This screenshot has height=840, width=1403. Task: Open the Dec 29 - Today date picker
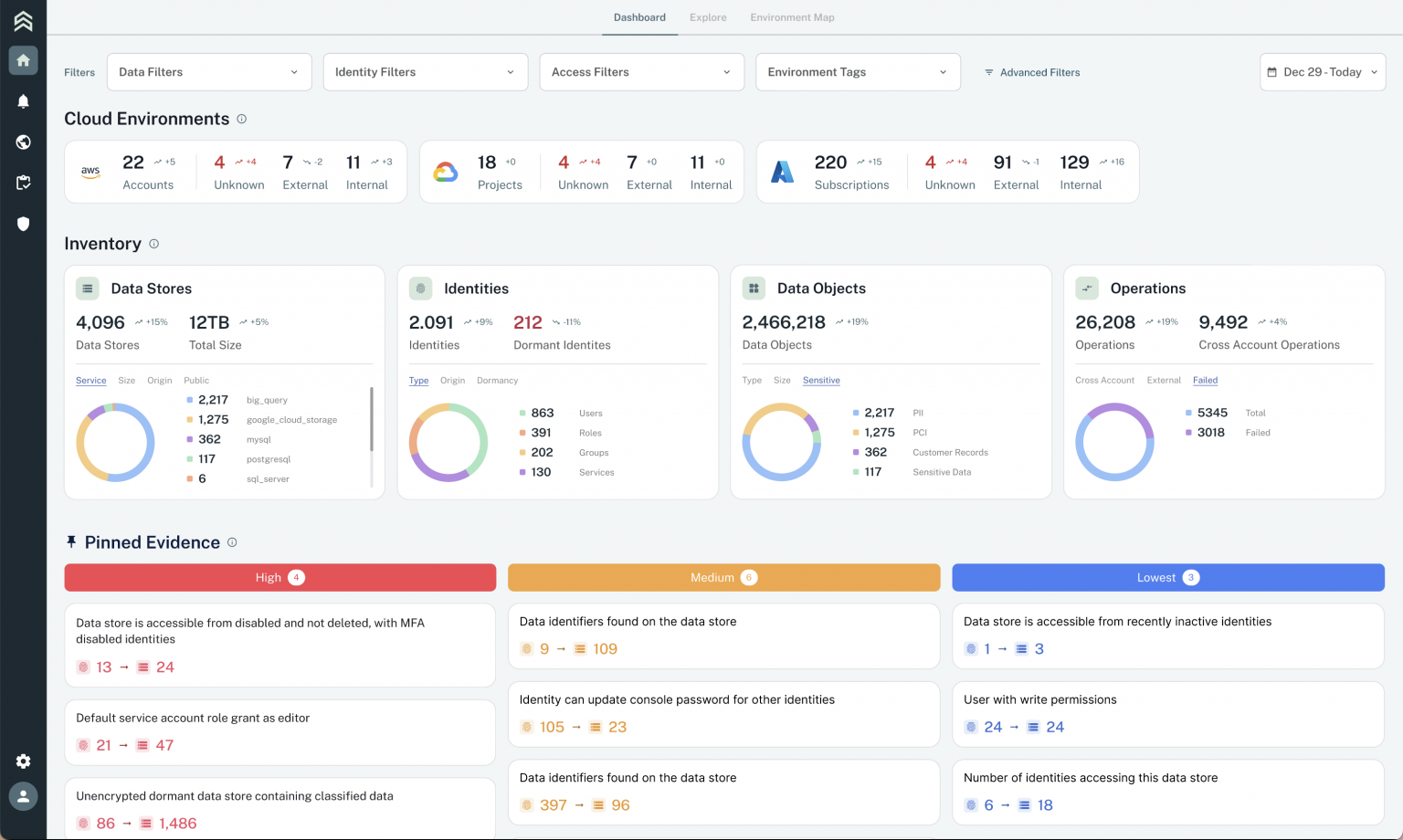(x=1322, y=72)
